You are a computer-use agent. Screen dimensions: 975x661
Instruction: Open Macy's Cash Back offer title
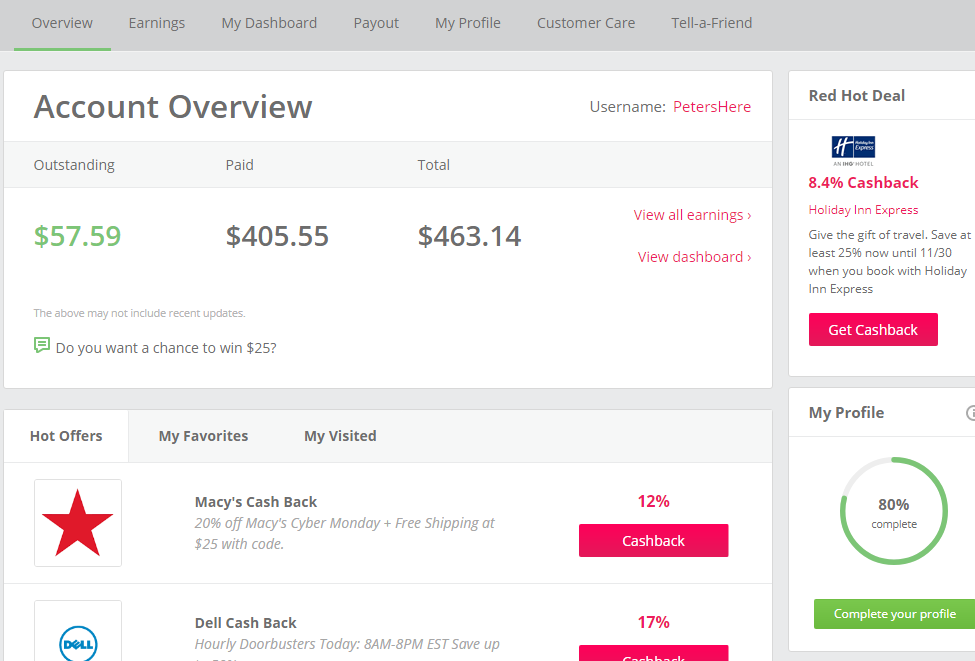[x=256, y=502]
